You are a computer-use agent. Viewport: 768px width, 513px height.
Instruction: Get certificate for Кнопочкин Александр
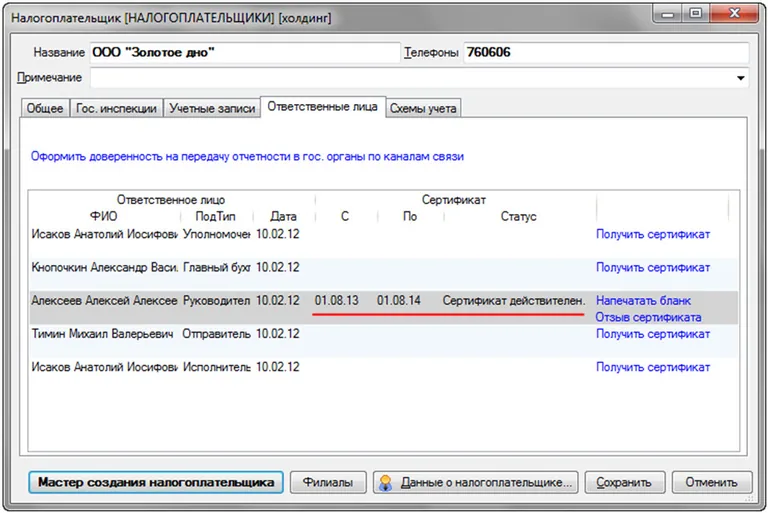point(653,267)
